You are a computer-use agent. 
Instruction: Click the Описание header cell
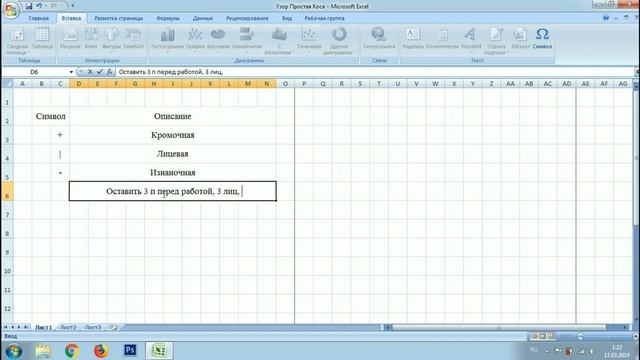click(x=173, y=116)
